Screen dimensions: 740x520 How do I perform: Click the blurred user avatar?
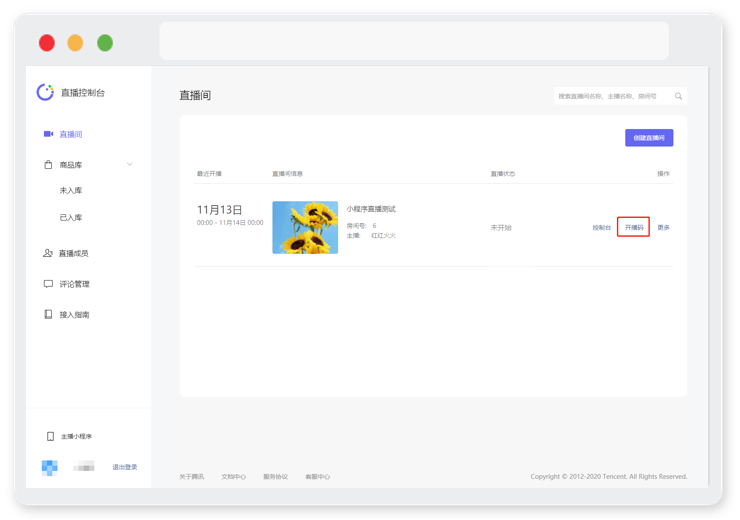pos(50,467)
